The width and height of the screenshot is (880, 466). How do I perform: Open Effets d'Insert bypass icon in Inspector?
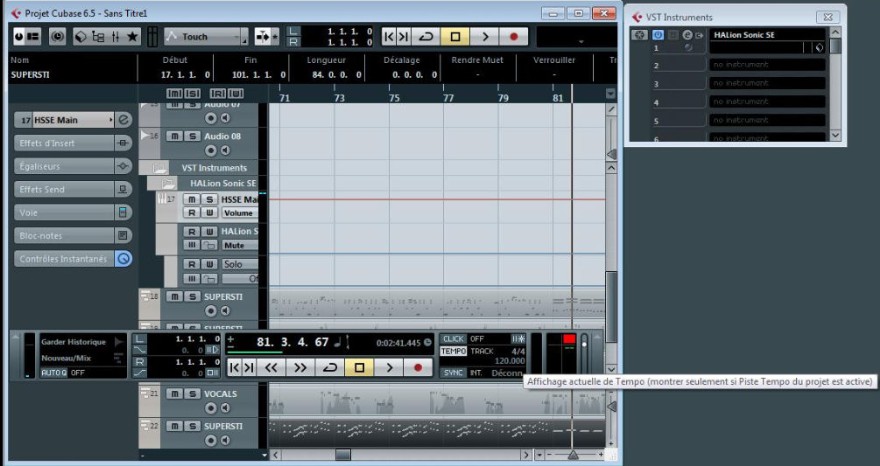pos(123,143)
